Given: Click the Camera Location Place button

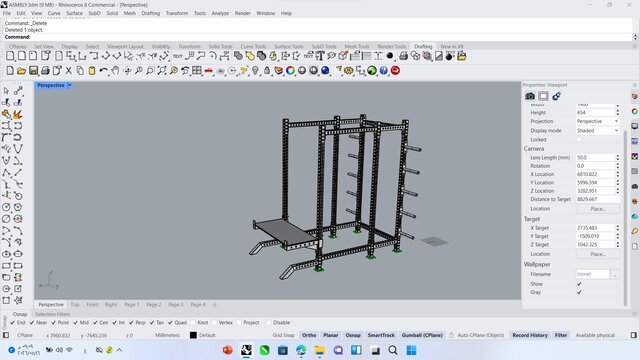Looking at the screenshot, I should point(598,209).
